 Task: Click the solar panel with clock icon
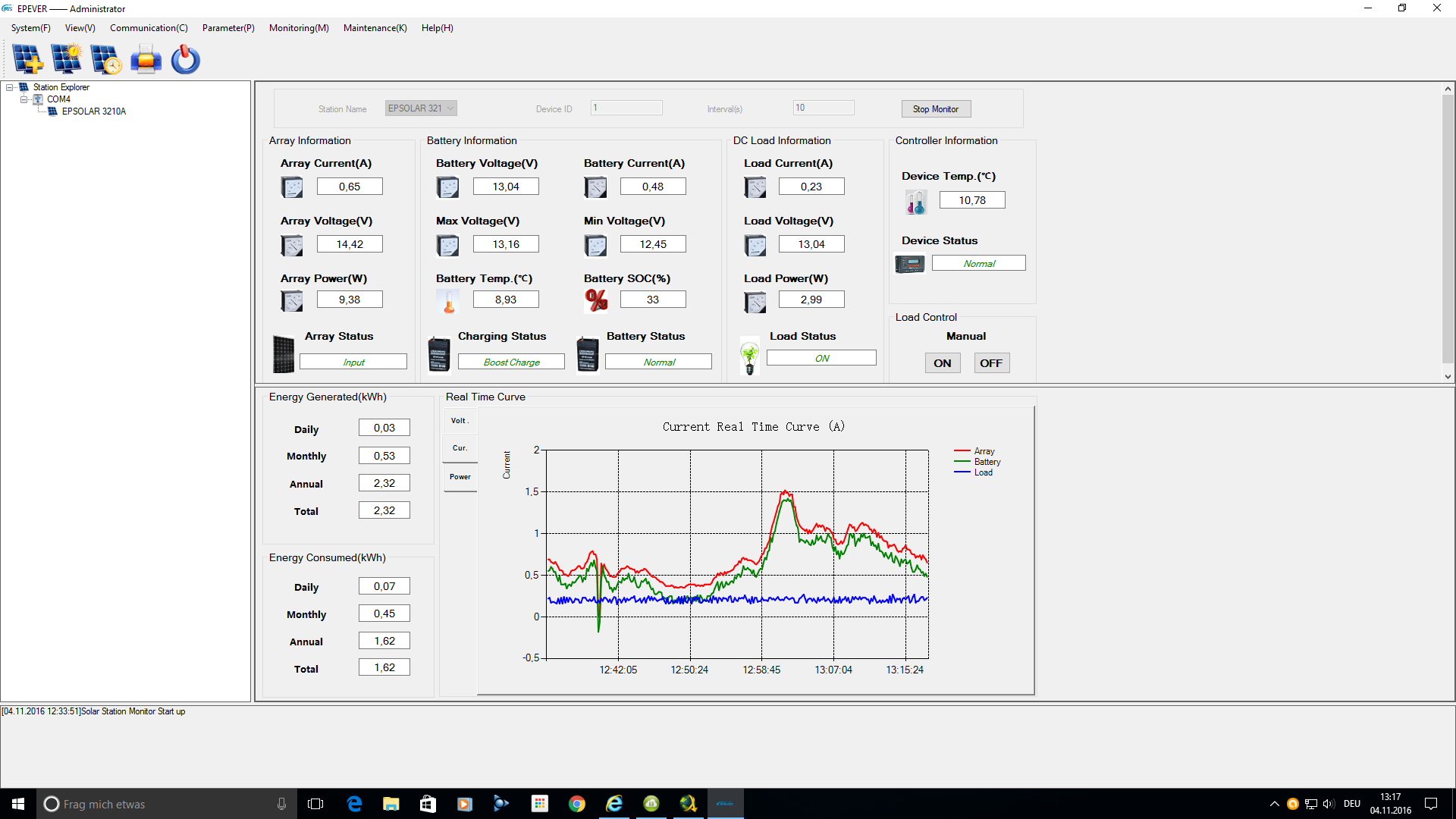coord(106,59)
